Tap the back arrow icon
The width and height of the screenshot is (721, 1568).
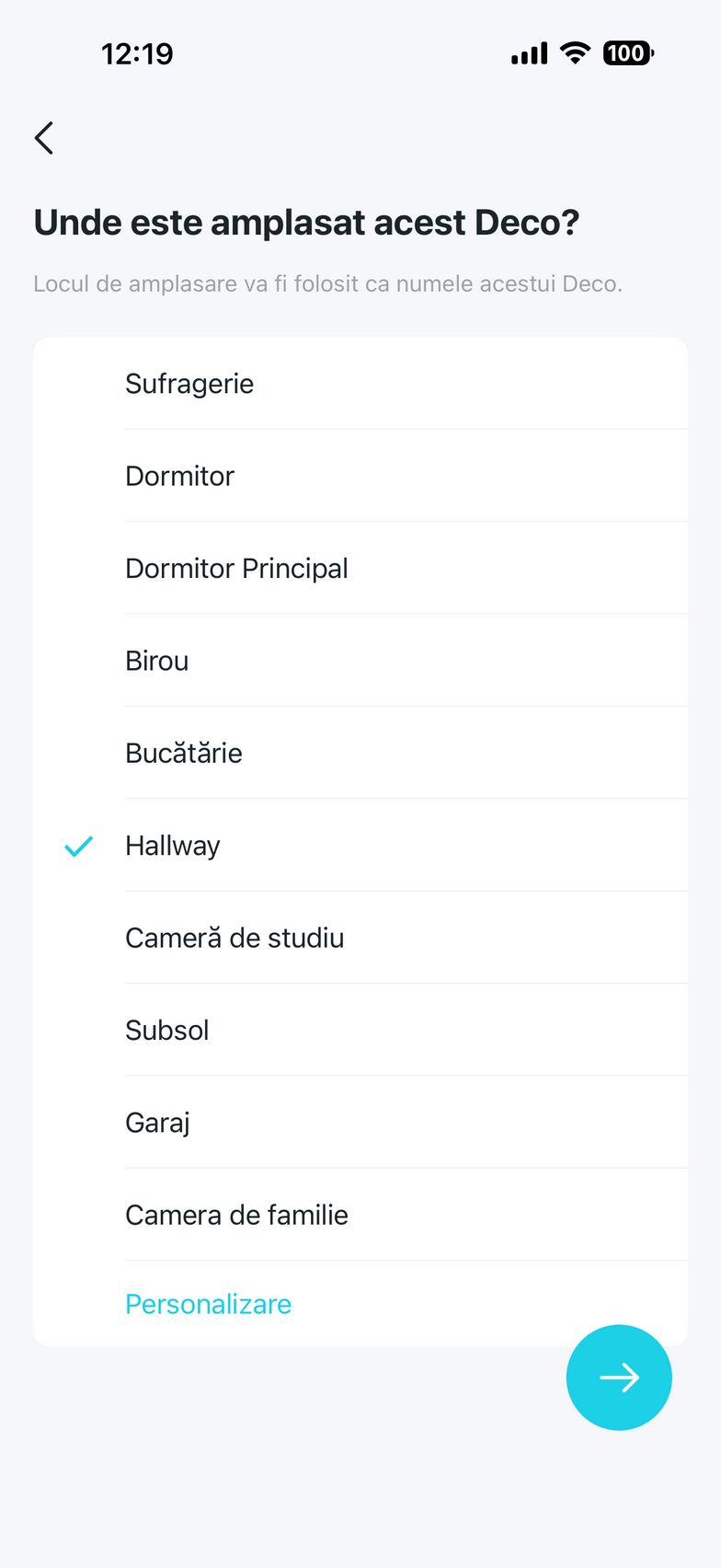[x=44, y=138]
